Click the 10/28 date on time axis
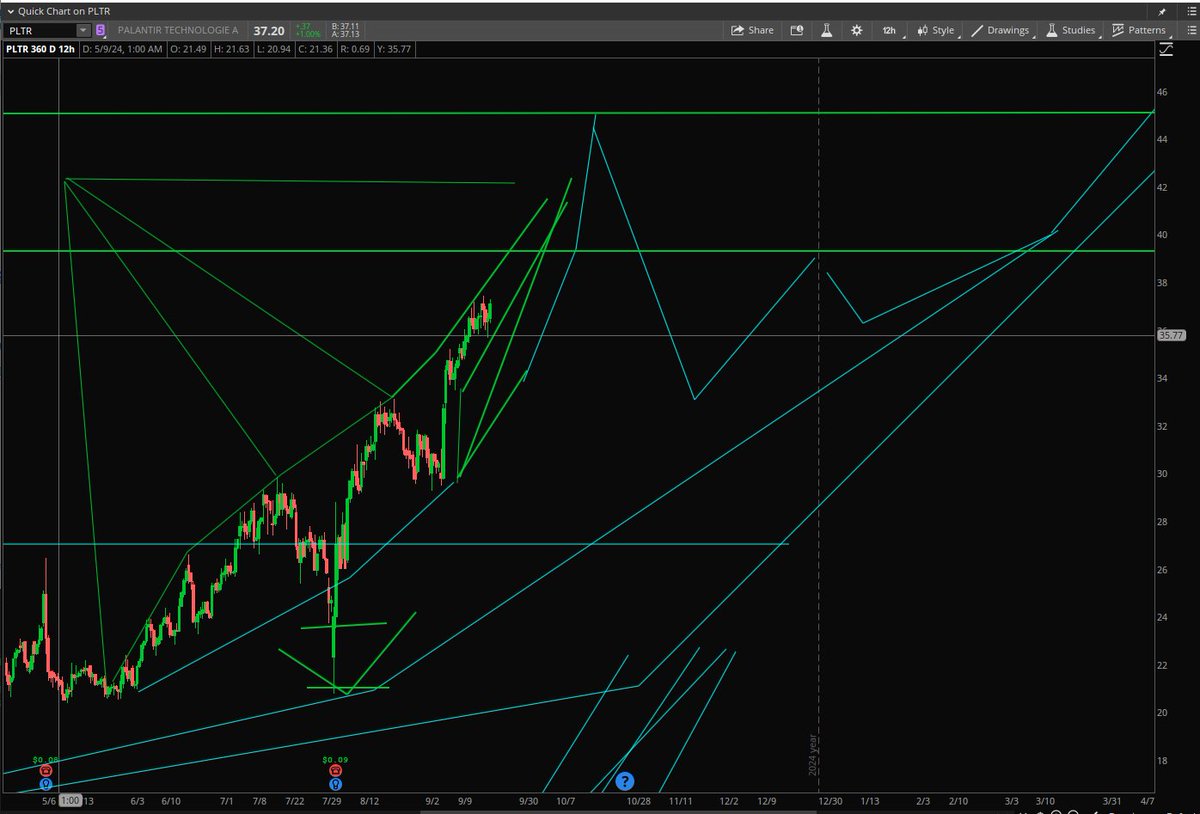1200x814 pixels. 638,801
